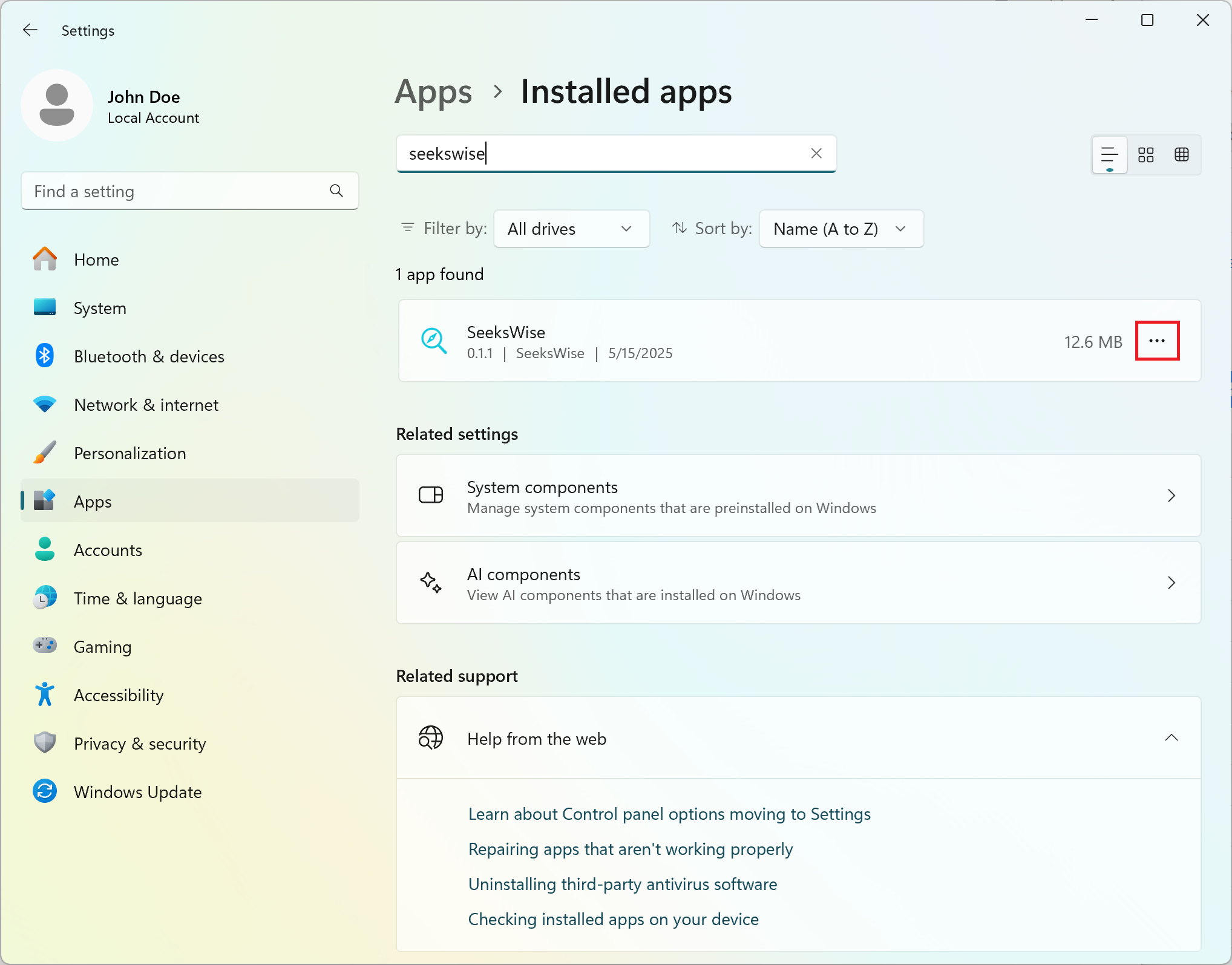Click the search magnifier in Find a setting
This screenshot has height=965, width=1232.
coord(336,191)
